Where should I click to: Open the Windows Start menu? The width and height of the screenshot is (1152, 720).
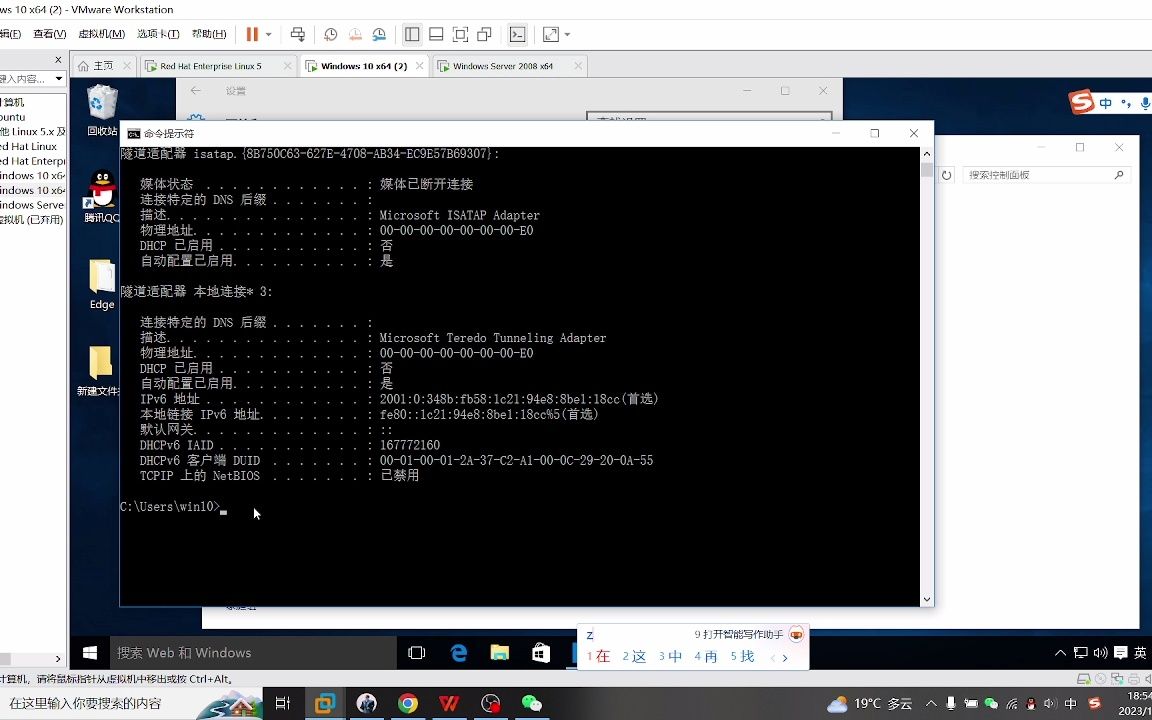[x=89, y=652]
